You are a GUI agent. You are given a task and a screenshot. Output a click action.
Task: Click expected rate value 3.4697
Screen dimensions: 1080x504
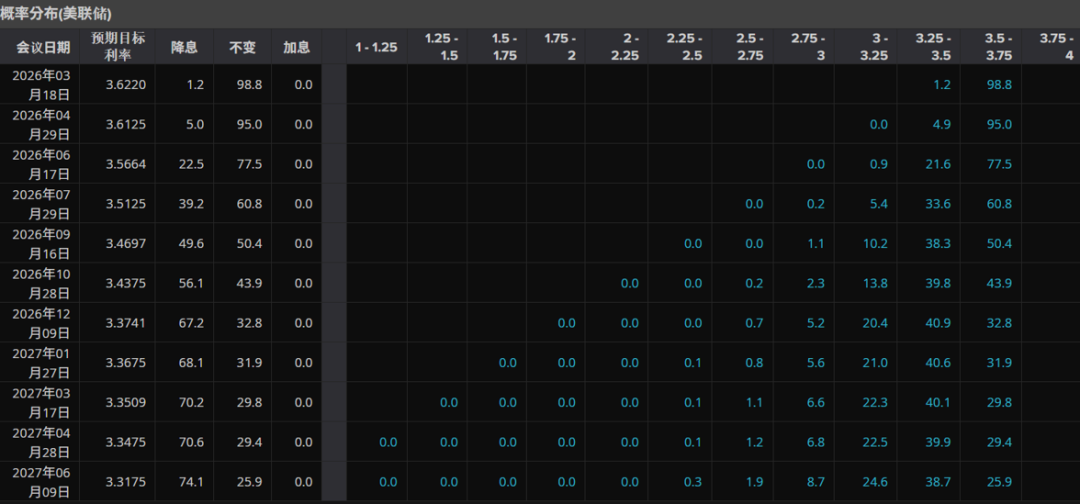[125, 244]
